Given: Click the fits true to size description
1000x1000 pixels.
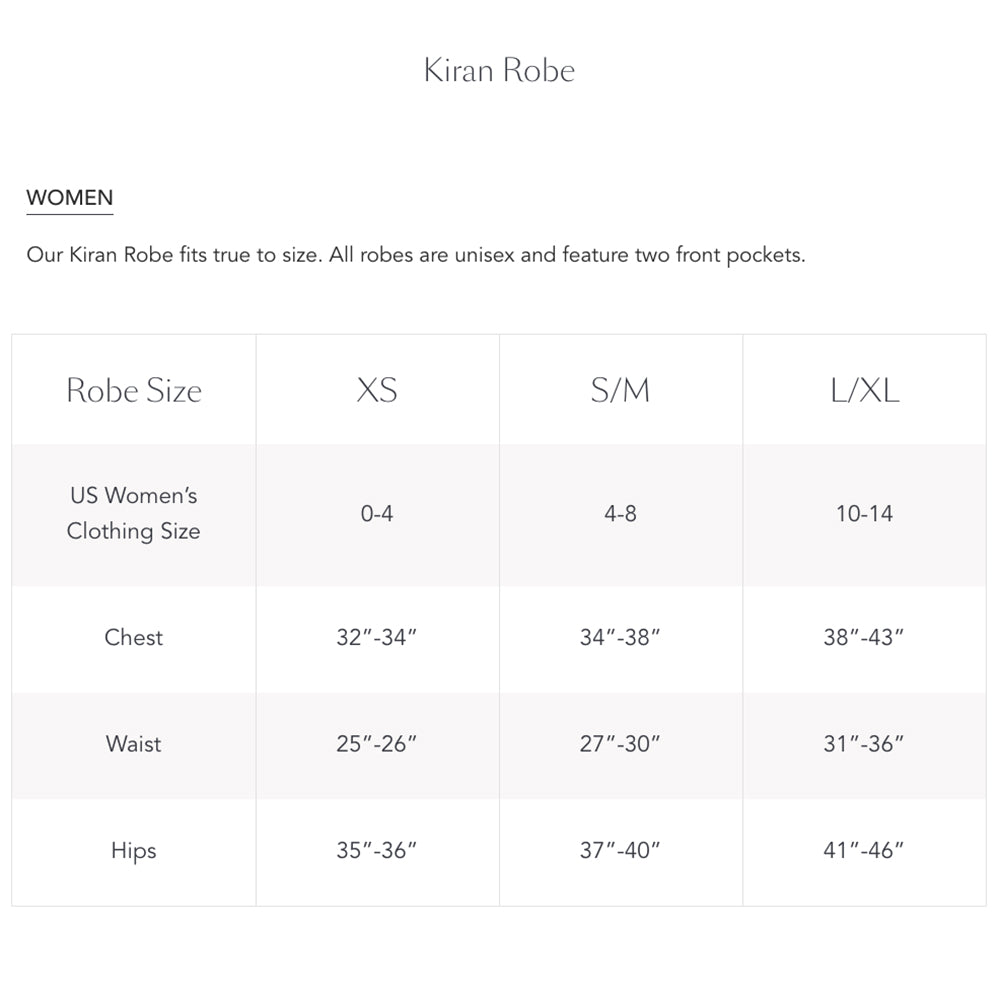Looking at the screenshot, I should click(416, 255).
